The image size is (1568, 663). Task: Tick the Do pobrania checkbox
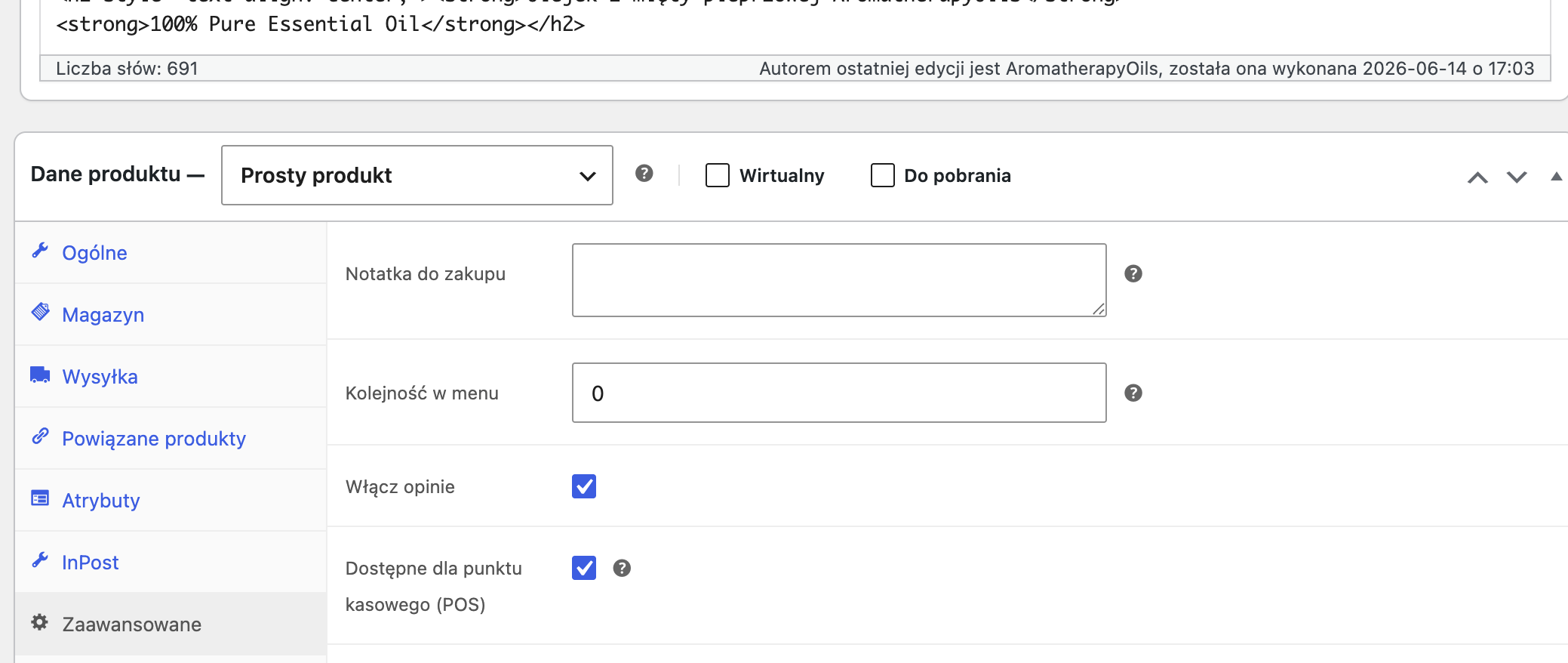pyautogui.click(x=882, y=175)
